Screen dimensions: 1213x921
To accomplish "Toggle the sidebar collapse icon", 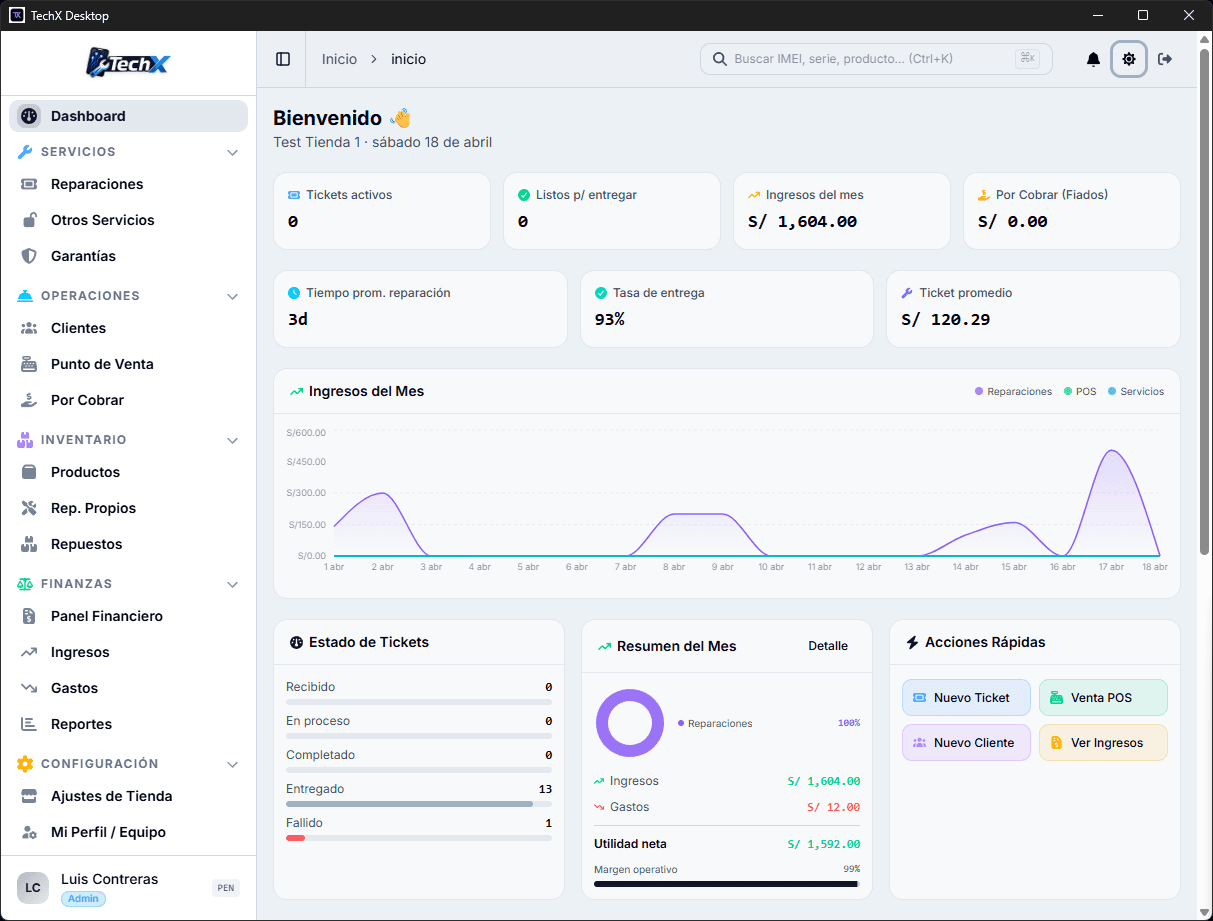I will [283, 59].
